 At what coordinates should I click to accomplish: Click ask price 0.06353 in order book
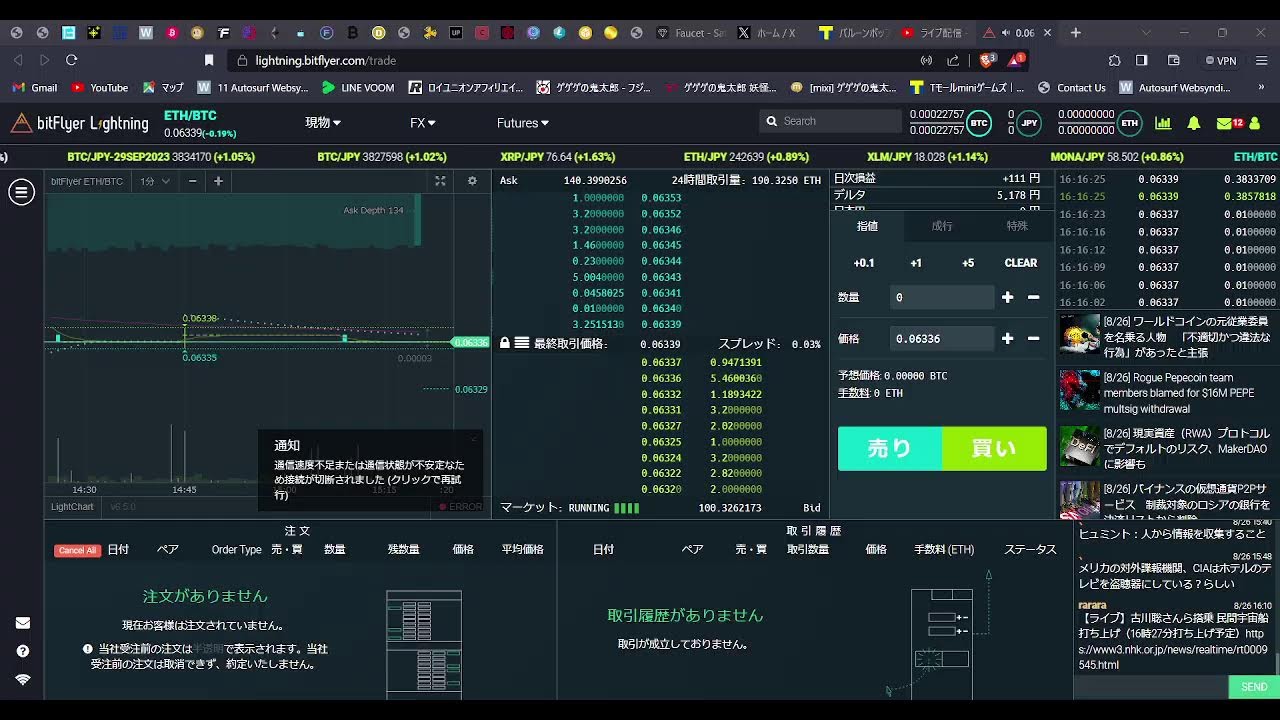(x=661, y=198)
